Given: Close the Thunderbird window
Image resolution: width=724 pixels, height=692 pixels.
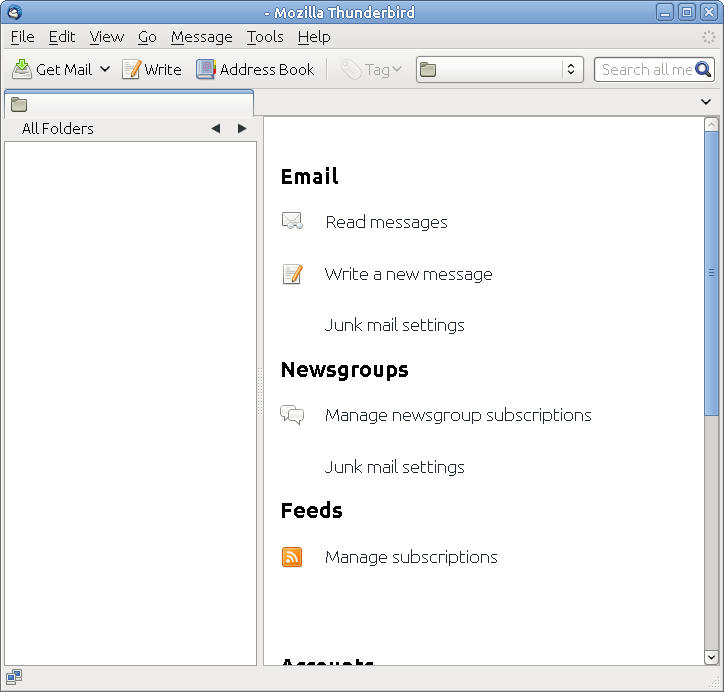Looking at the screenshot, I should [708, 12].
